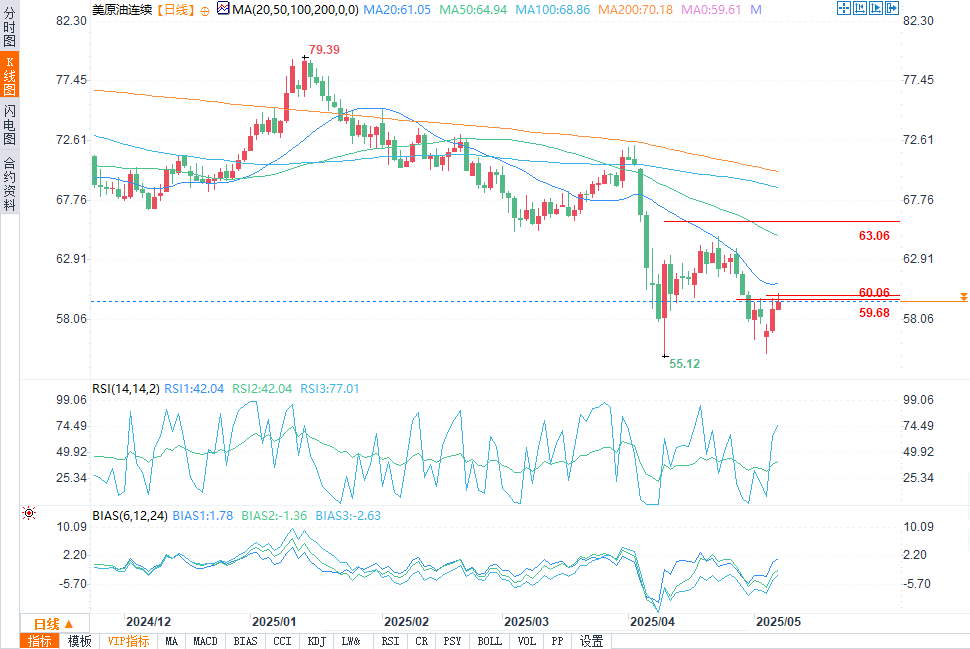Click the export arrow icon at top right
The height and width of the screenshot is (649, 970).
click(892, 8)
